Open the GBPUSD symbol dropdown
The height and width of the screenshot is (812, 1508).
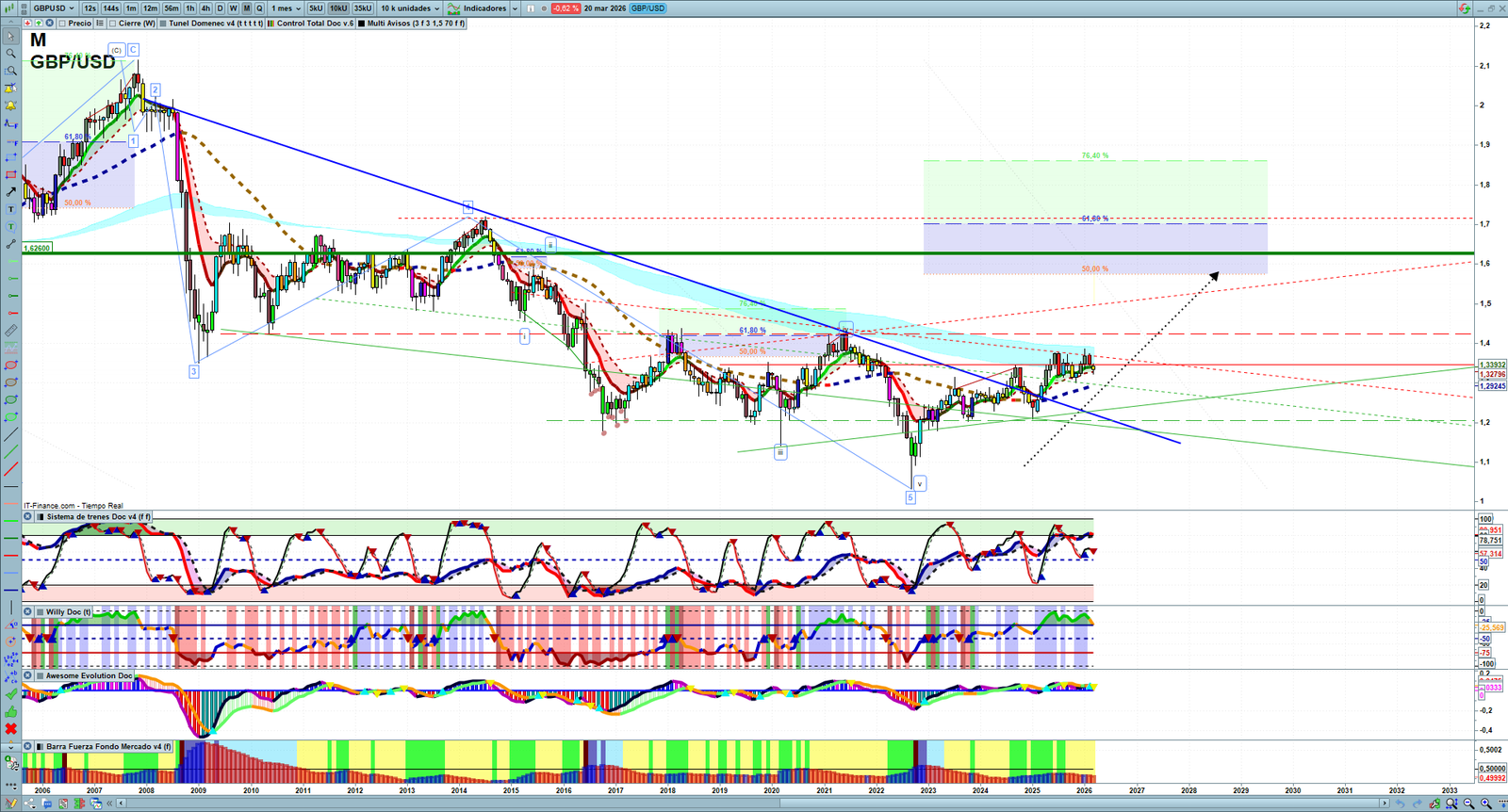point(54,8)
